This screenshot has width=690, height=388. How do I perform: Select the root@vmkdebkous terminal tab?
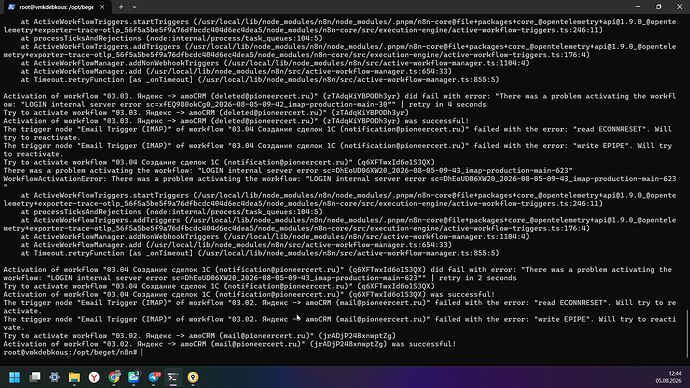(x=57, y=7)
